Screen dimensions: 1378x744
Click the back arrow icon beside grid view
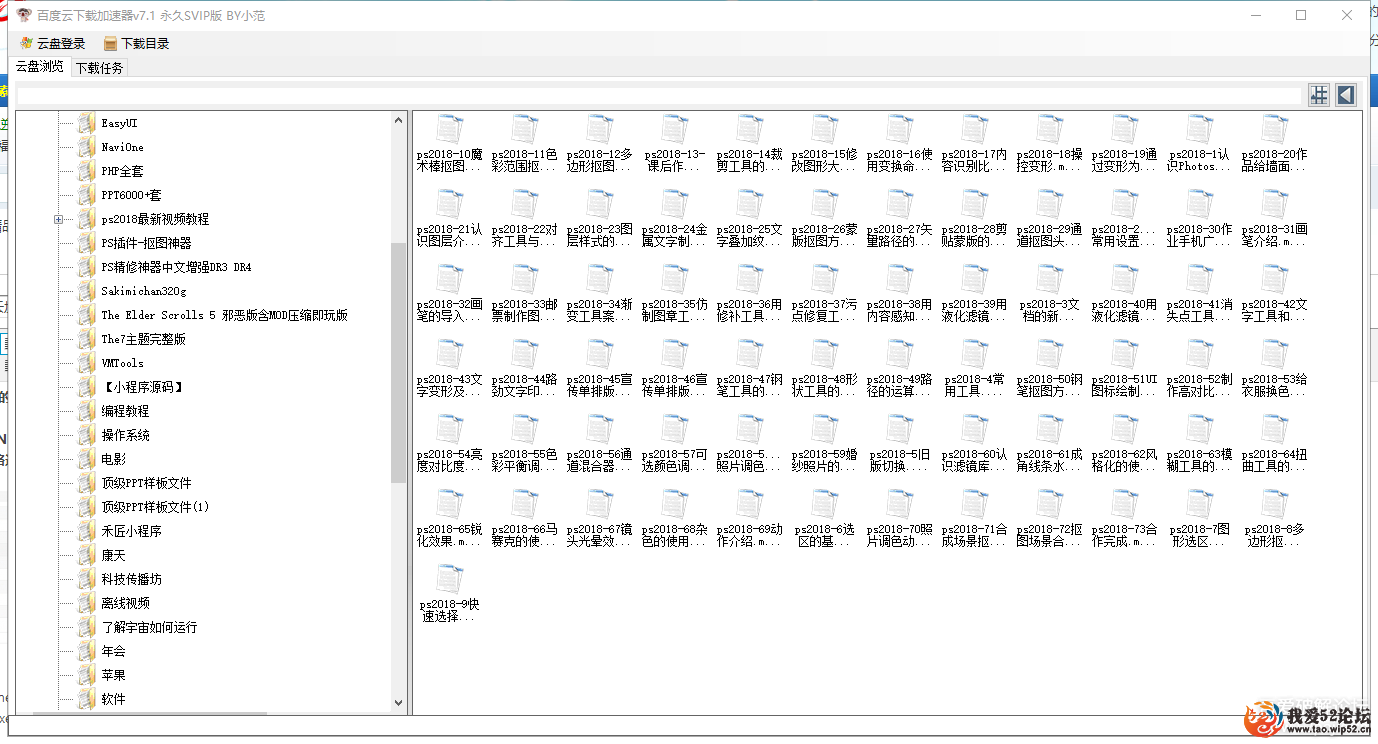click(1346, 95)
